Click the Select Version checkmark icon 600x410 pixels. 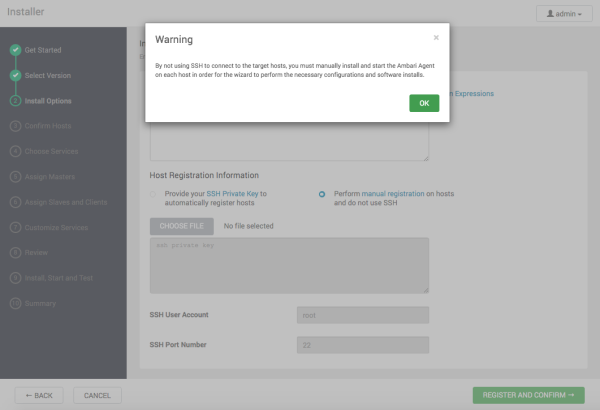click(x=15, y=75)
